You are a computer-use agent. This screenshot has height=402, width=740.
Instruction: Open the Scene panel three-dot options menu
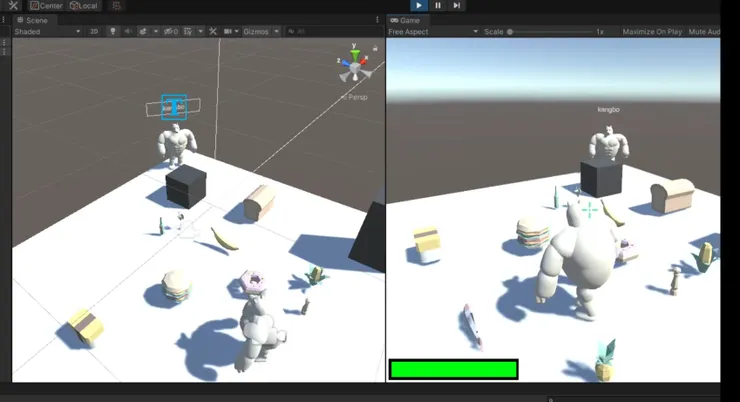tap(377, 20)
